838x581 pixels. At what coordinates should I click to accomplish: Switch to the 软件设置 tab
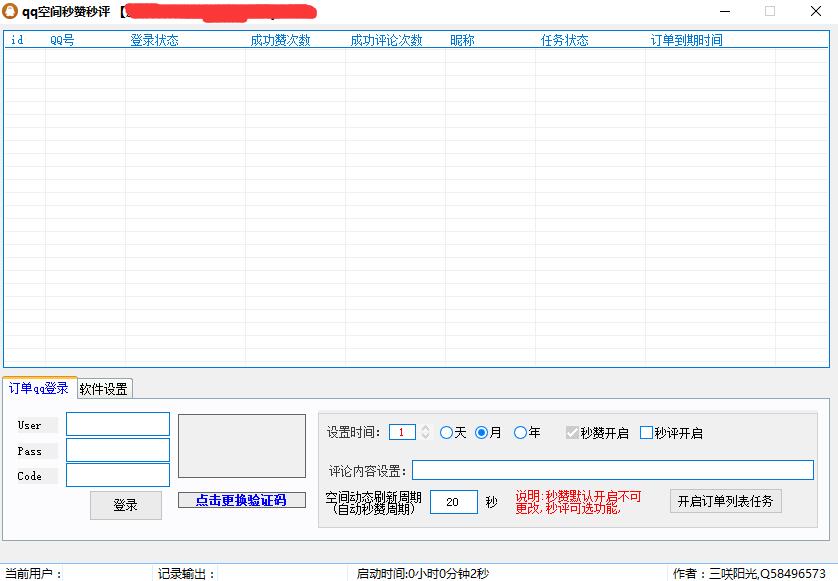[x=104, y=389]
